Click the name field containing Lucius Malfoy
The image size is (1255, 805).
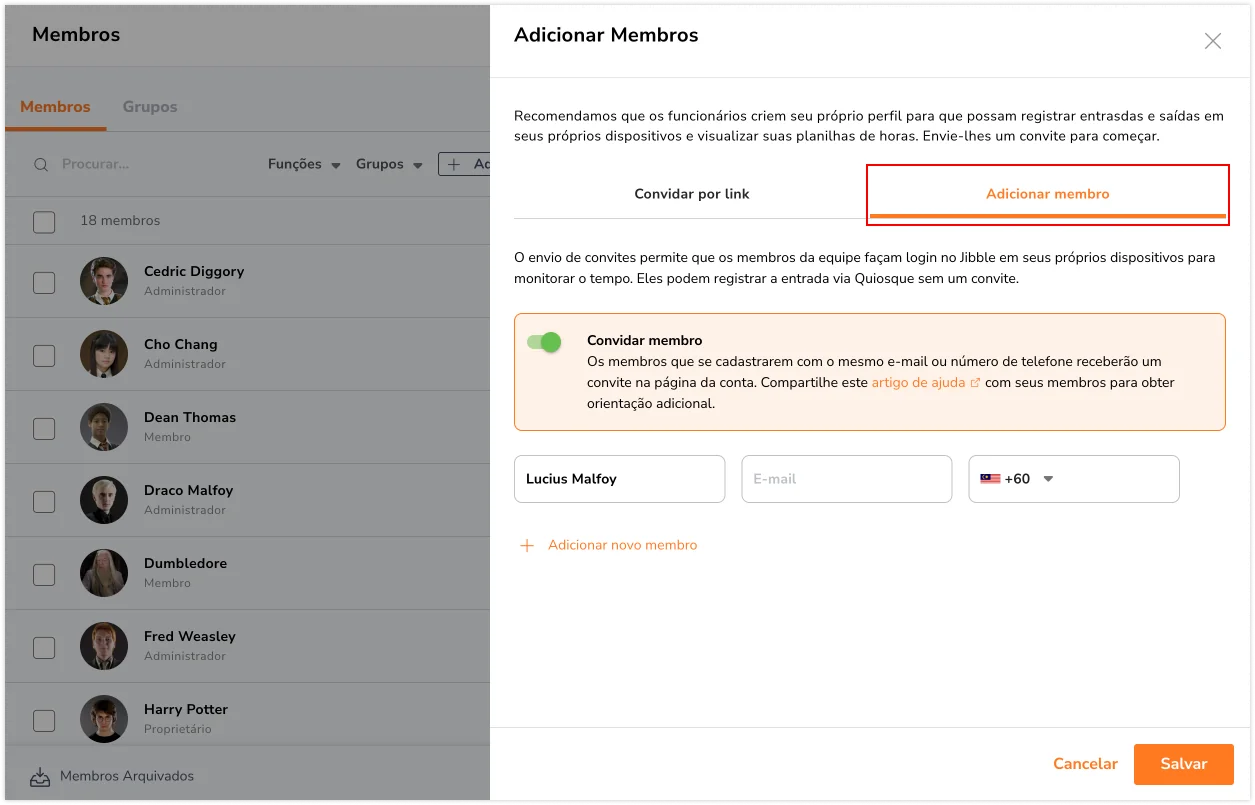click(x=619, y=479)
